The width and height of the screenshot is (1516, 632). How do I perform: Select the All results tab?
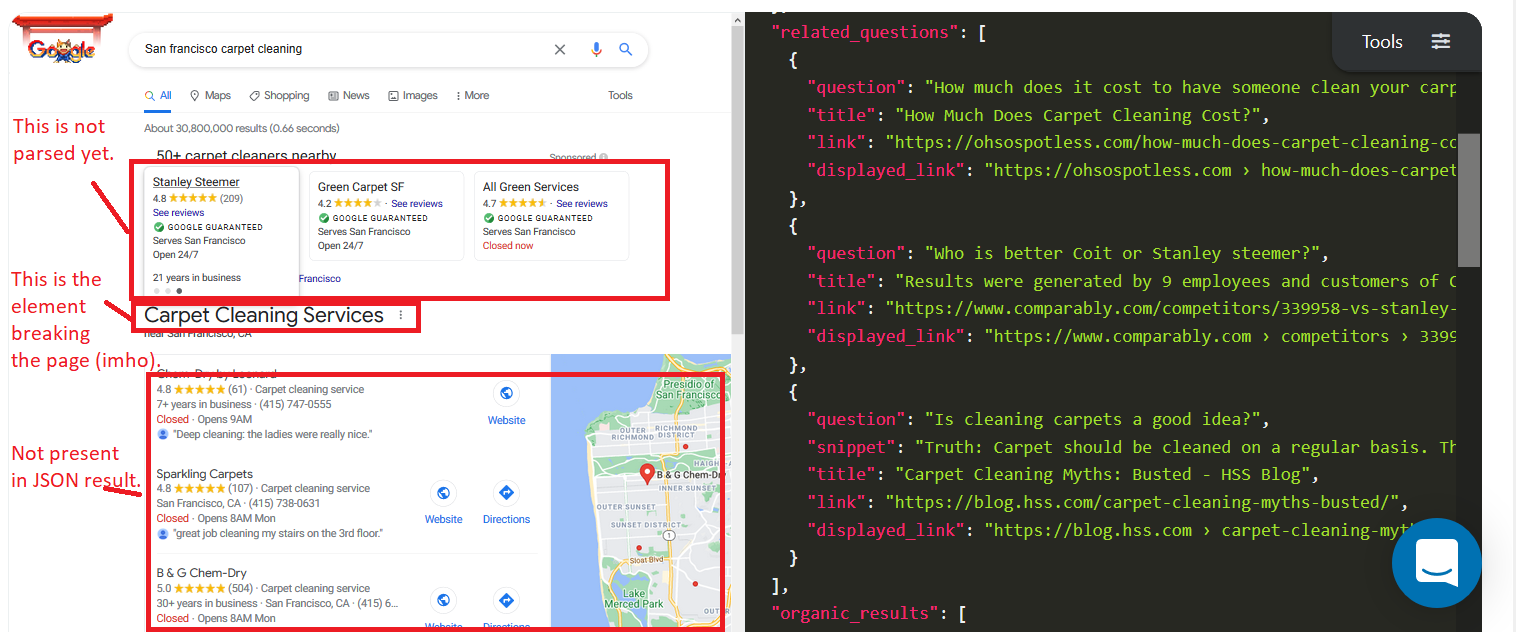[158, 96]
